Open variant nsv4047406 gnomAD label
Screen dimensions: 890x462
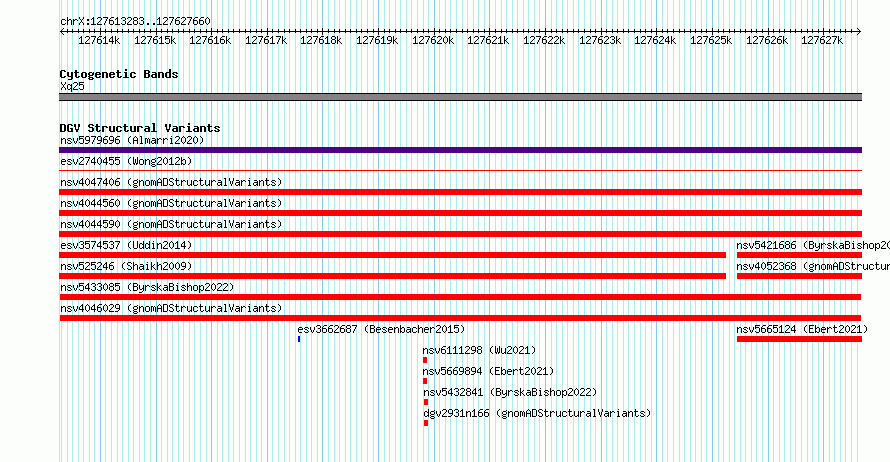tap(171, 182)
